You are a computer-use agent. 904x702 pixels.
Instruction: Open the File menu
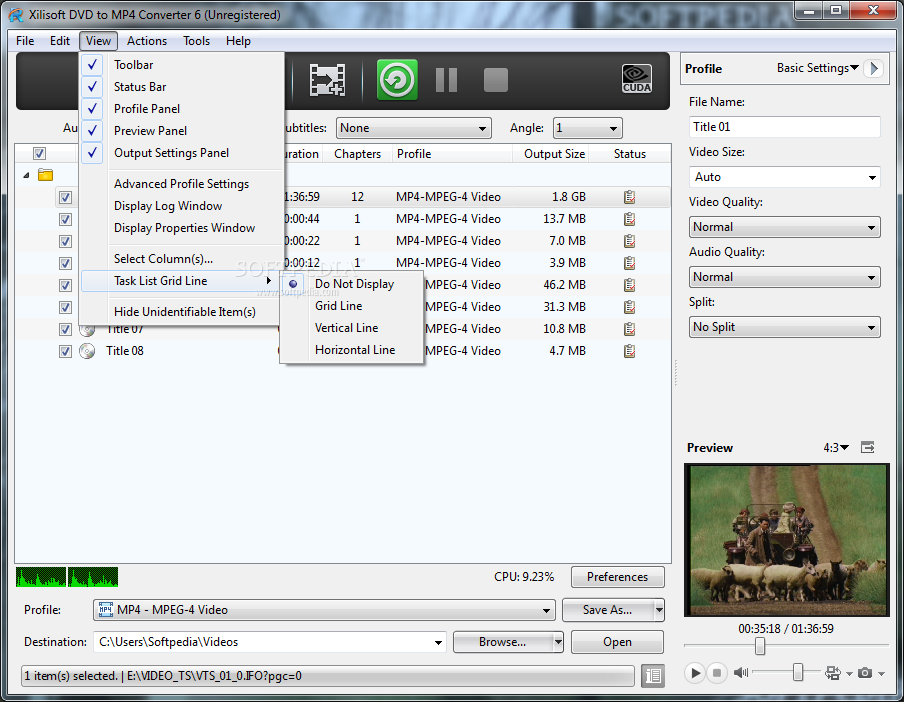click(x=25, y=41)
